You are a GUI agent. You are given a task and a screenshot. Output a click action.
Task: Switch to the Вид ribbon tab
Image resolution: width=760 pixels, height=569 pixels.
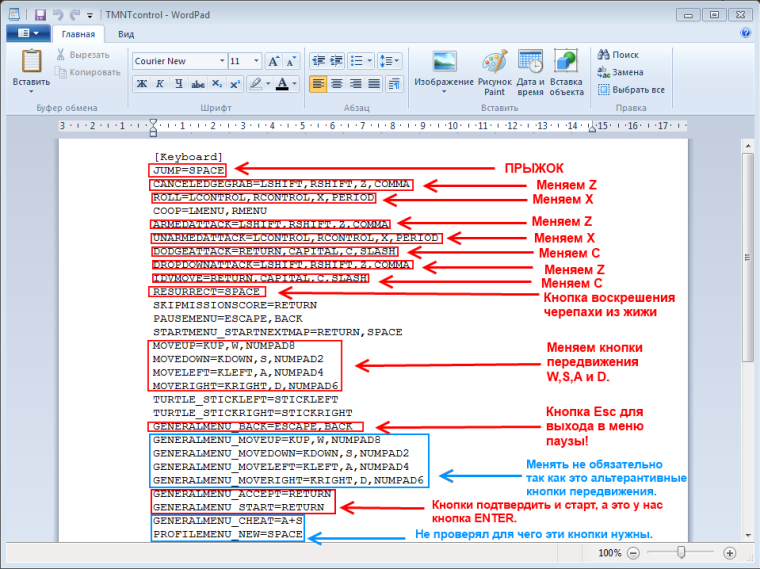126,34
